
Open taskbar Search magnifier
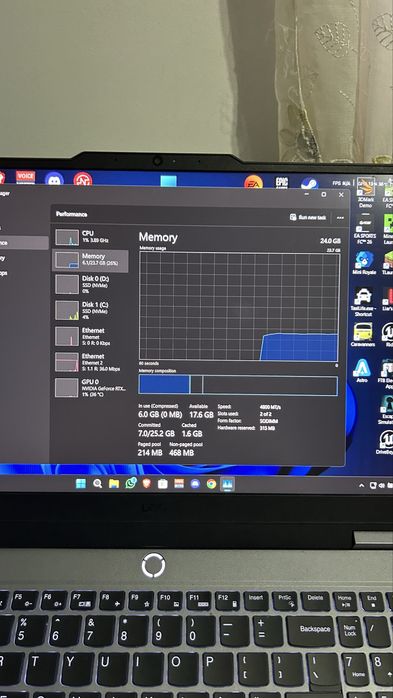tap(97, 484)
